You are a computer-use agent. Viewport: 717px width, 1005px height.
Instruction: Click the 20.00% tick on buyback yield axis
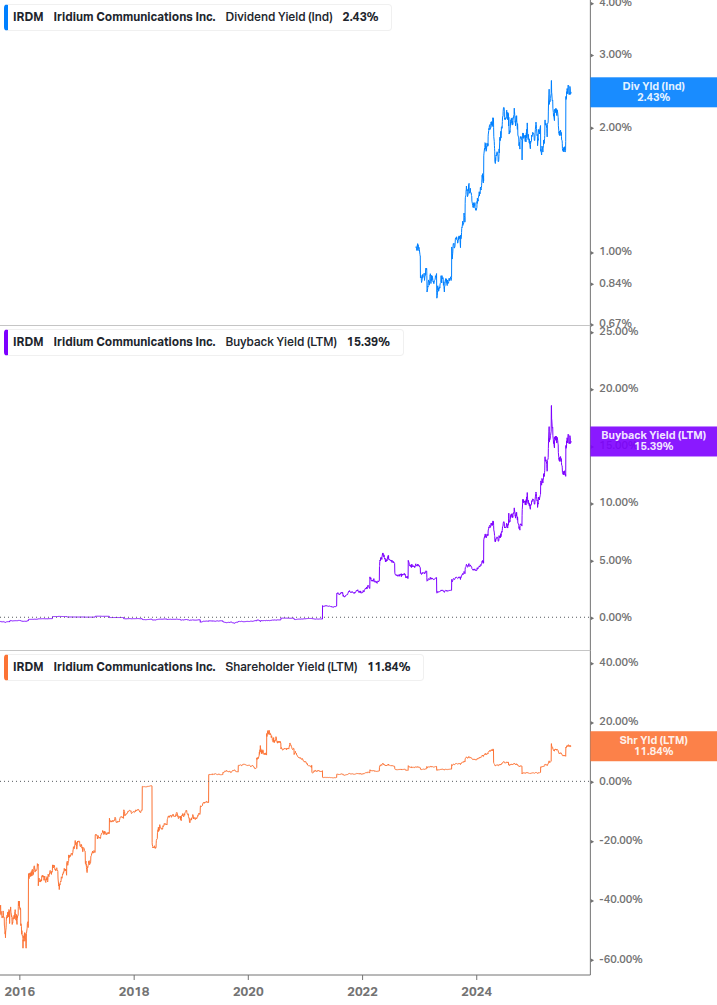tap(618, 388)
